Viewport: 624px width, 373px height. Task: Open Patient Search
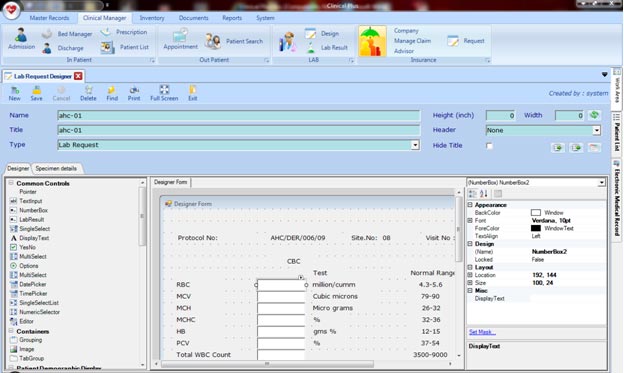234,41
